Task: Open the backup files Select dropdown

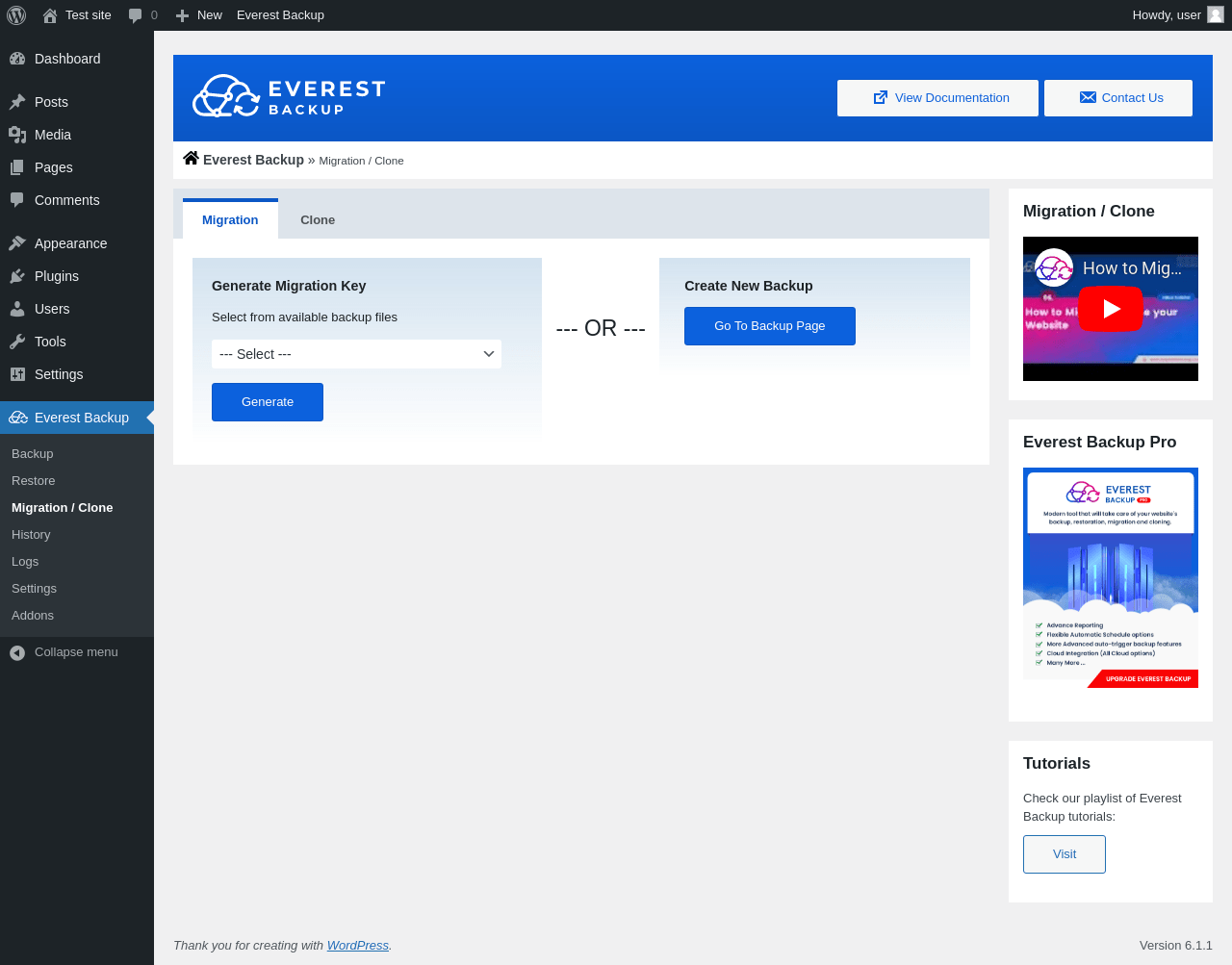Action: point(356,354)
